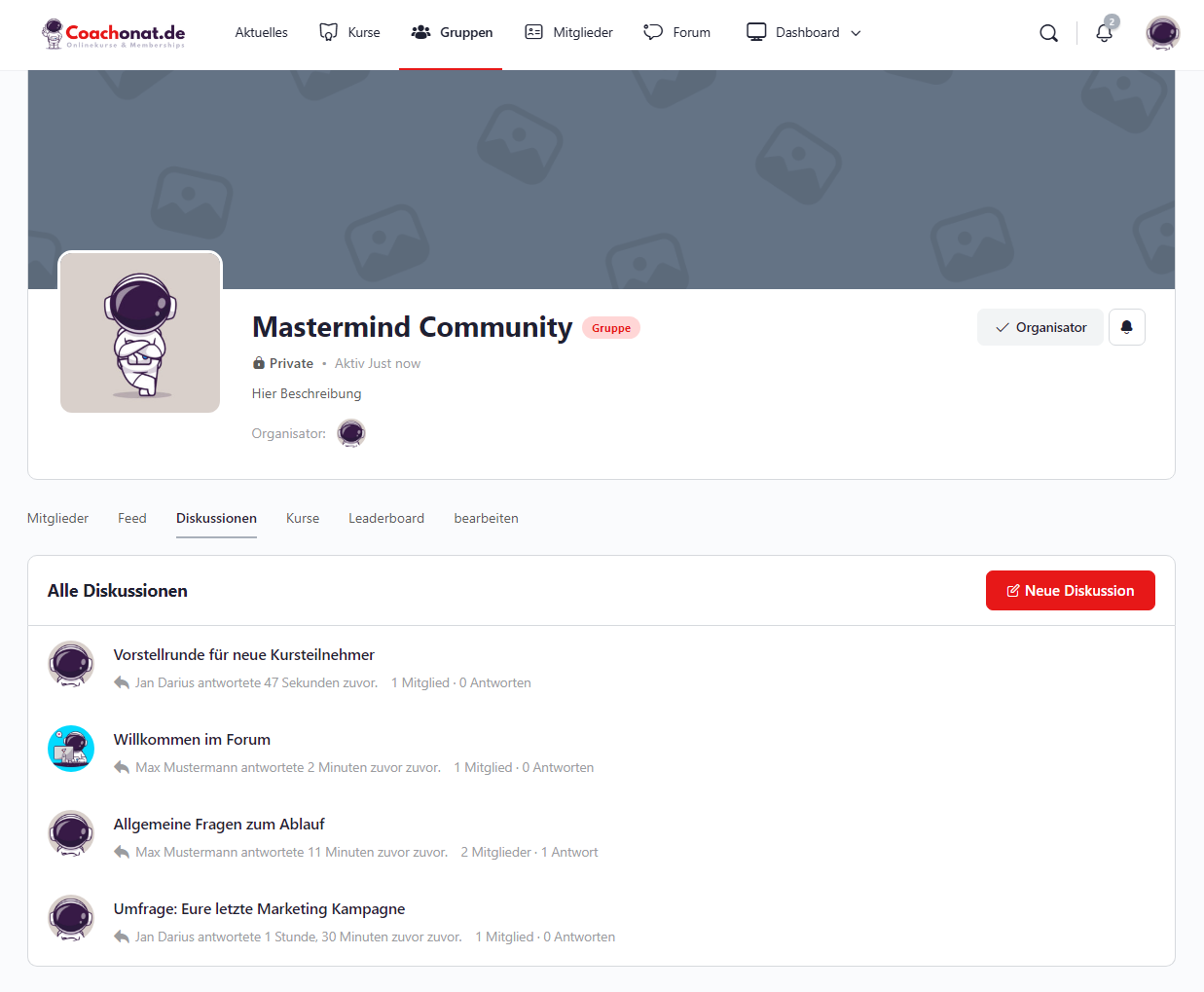Open user profile avatar in header
Screen dimensions: 1204x992
pos(1162,33)
